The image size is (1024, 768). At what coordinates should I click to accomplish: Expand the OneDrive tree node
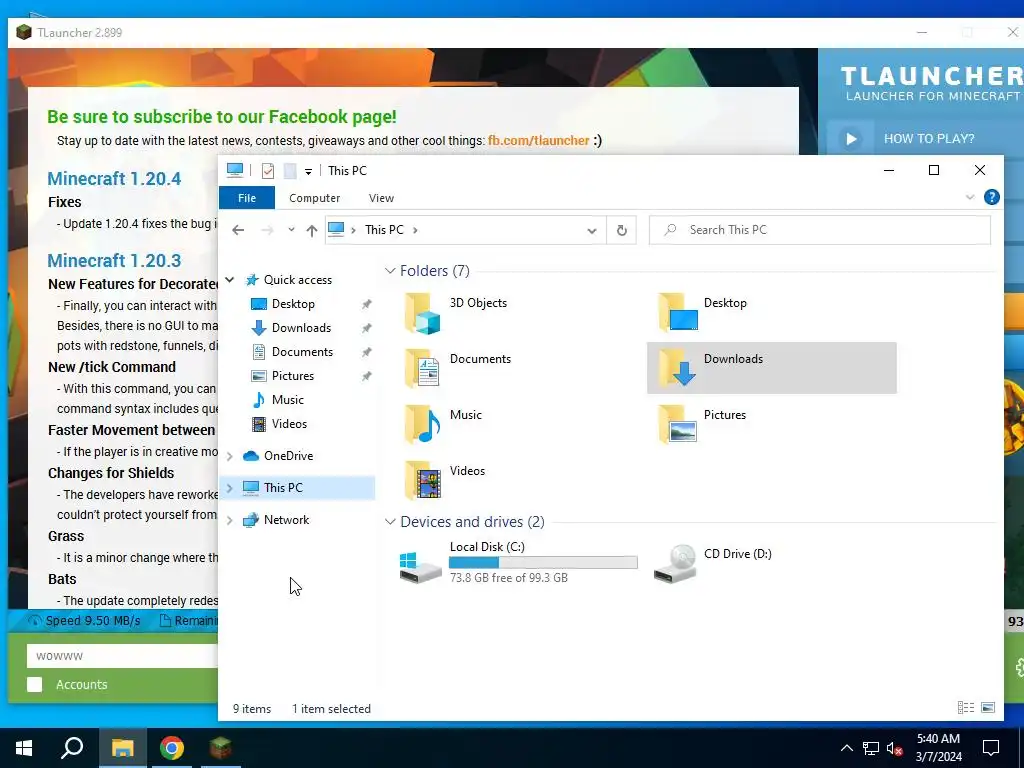click(x=230, y=456)
